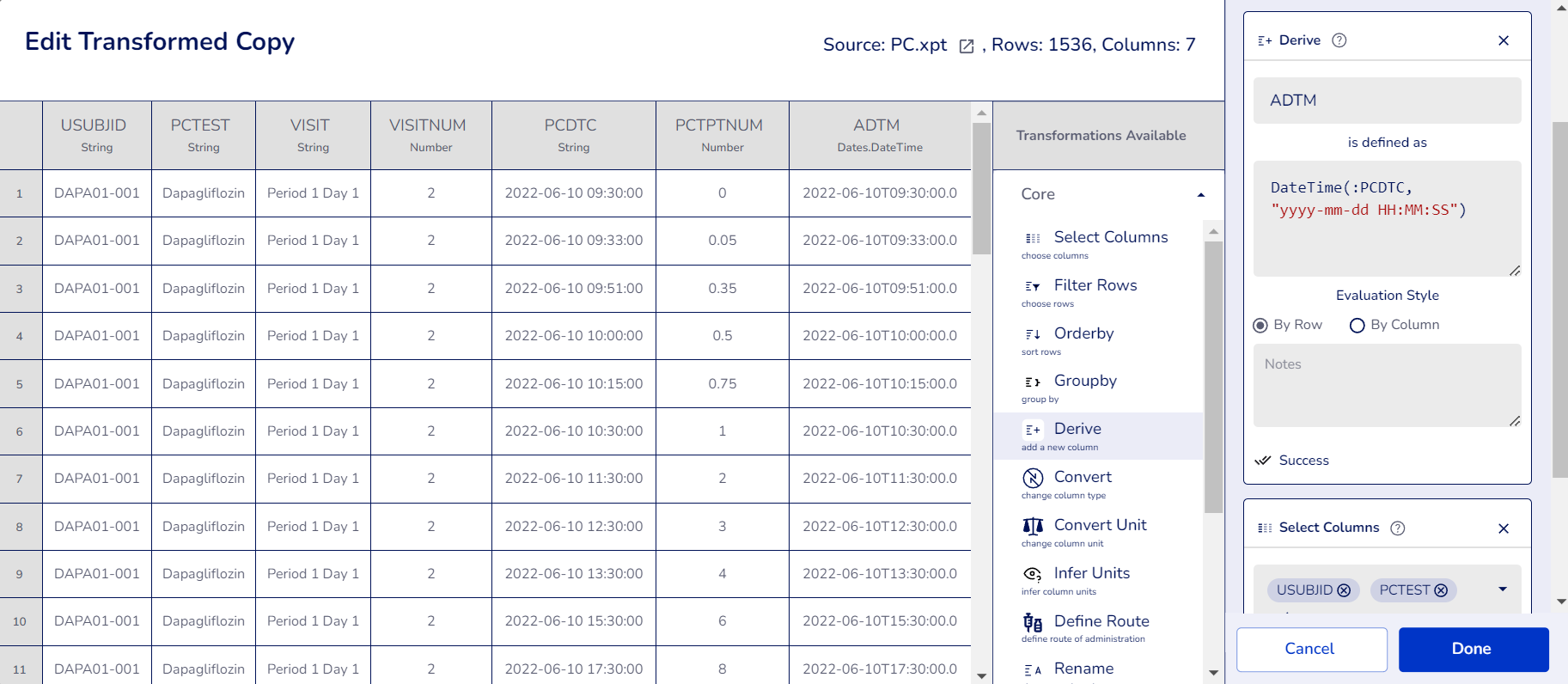1568x684 pixels.
Task: Click the Notes text area
Action: pyautogui.click(x=1387, y=386)
